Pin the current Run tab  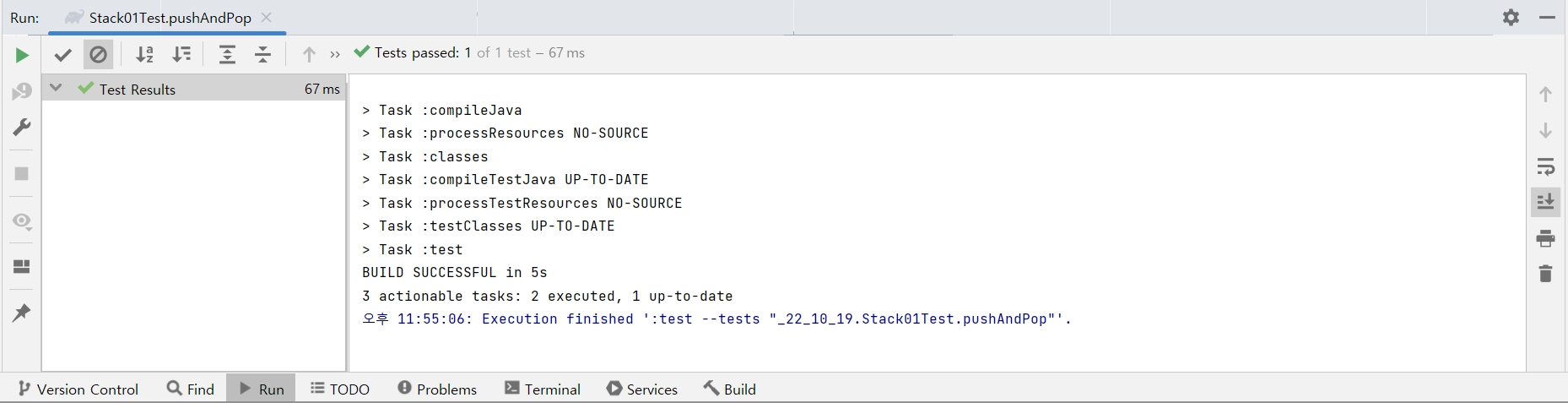22,313
